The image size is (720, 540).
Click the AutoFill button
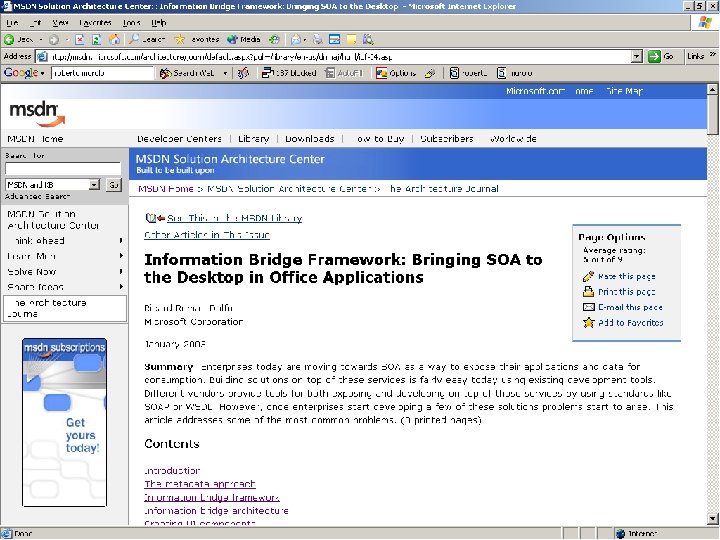[x=344, y=73]
